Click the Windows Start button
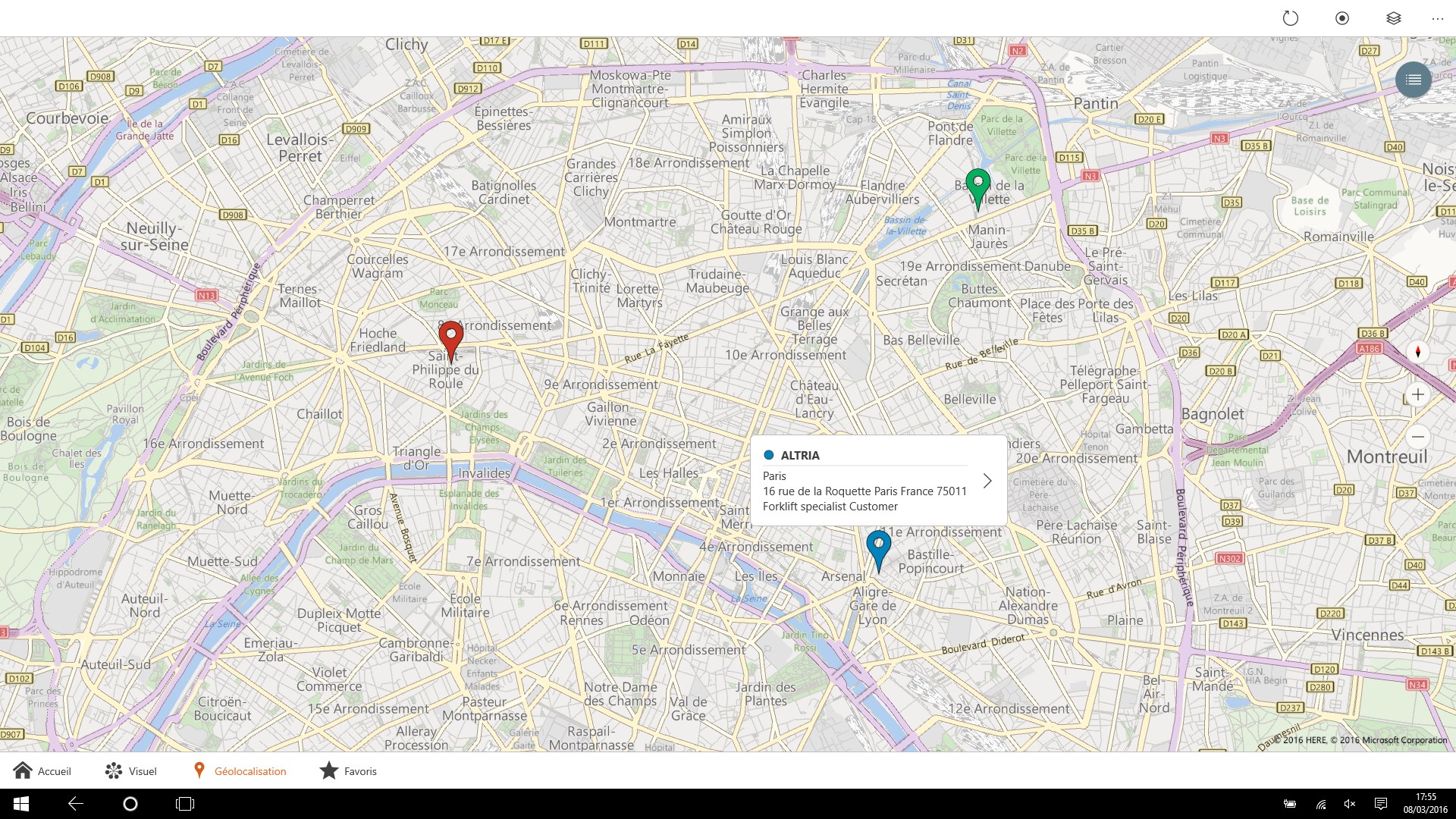The width and height of the screenshot is (1456, 819). pos(21,804)
